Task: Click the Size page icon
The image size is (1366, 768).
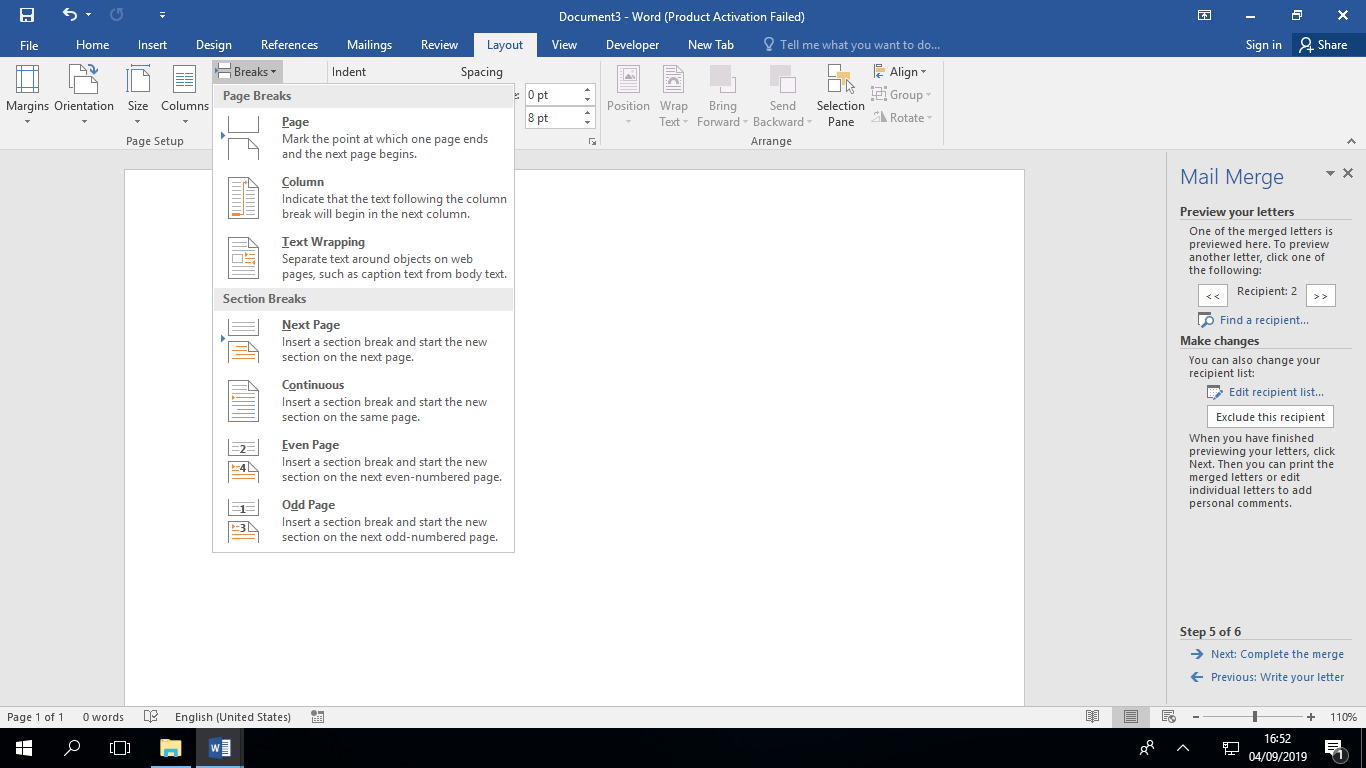Action: 138,82
